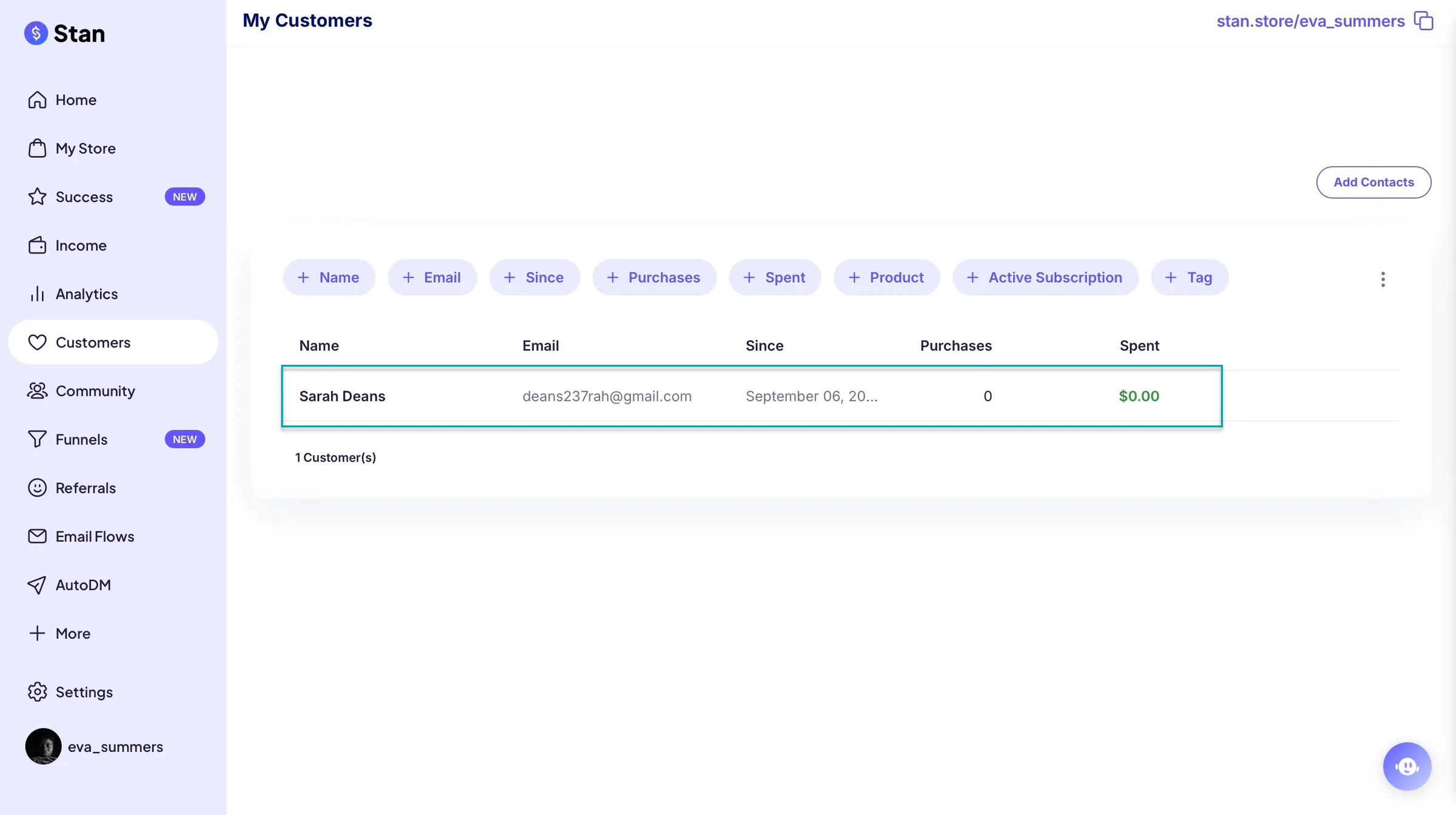Add a Name filter
Image resolution: width=1456 pixels, height=815 pixels.
(329, 277)
